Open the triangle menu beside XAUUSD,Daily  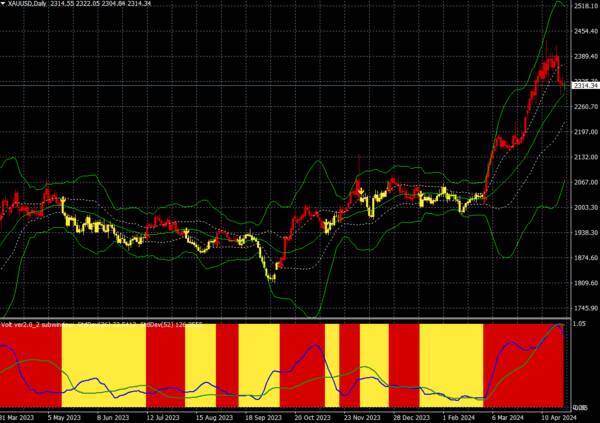pyautogui.click(x=4, y=6)
